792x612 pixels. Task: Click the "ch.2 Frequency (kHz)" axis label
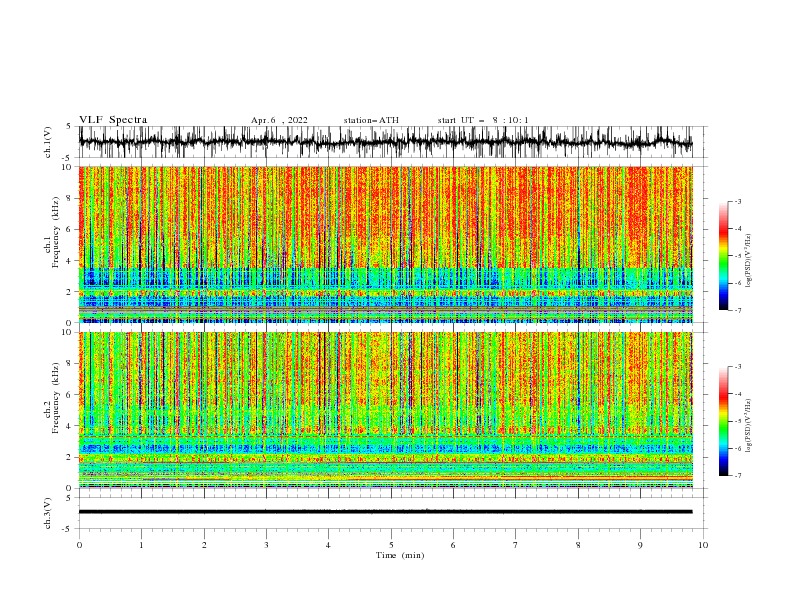pyautogui.click(x=52, y=397)
